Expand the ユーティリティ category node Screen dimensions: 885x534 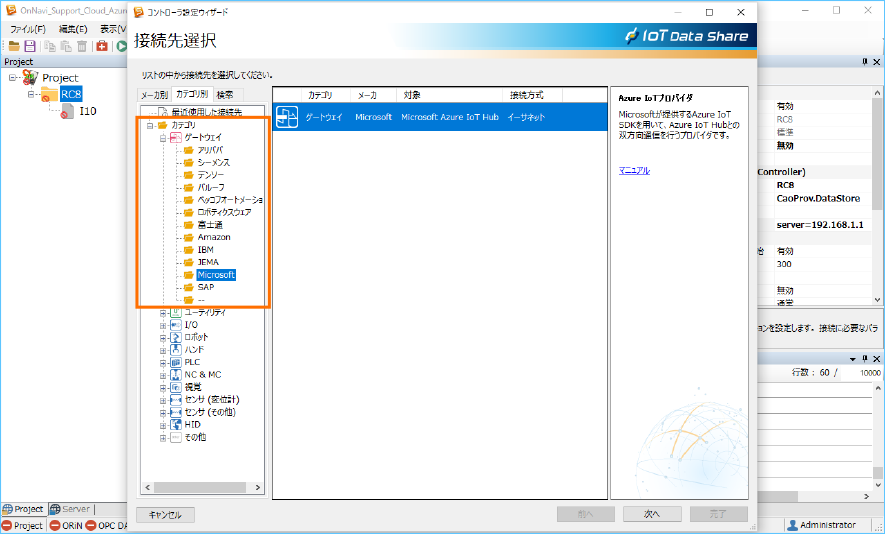[x=163, y=313]
